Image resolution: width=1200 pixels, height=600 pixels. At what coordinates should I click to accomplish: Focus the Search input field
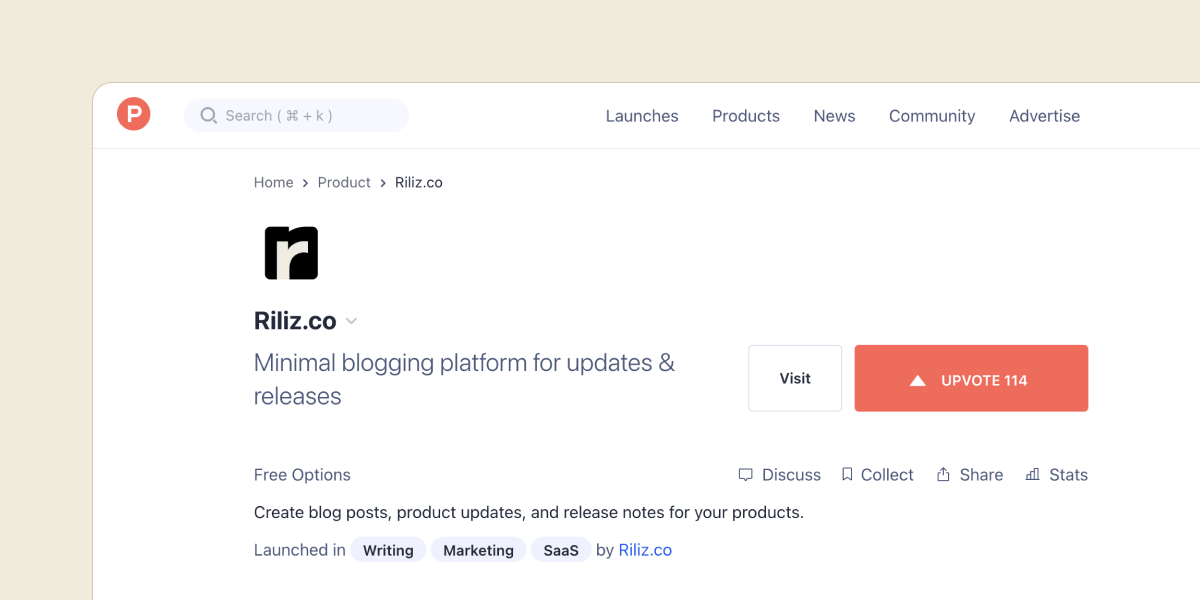pos(296,115)
